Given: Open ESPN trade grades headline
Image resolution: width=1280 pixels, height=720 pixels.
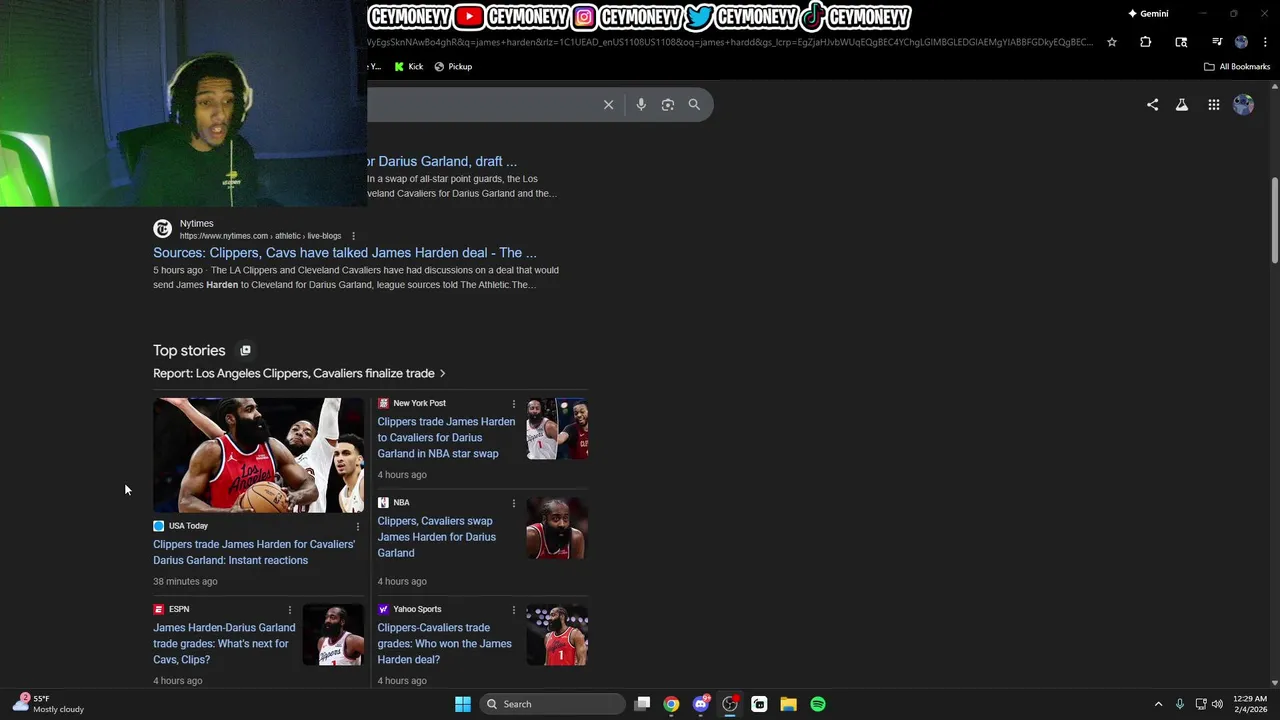Looking at the screenshot, I should coord(224,644).
